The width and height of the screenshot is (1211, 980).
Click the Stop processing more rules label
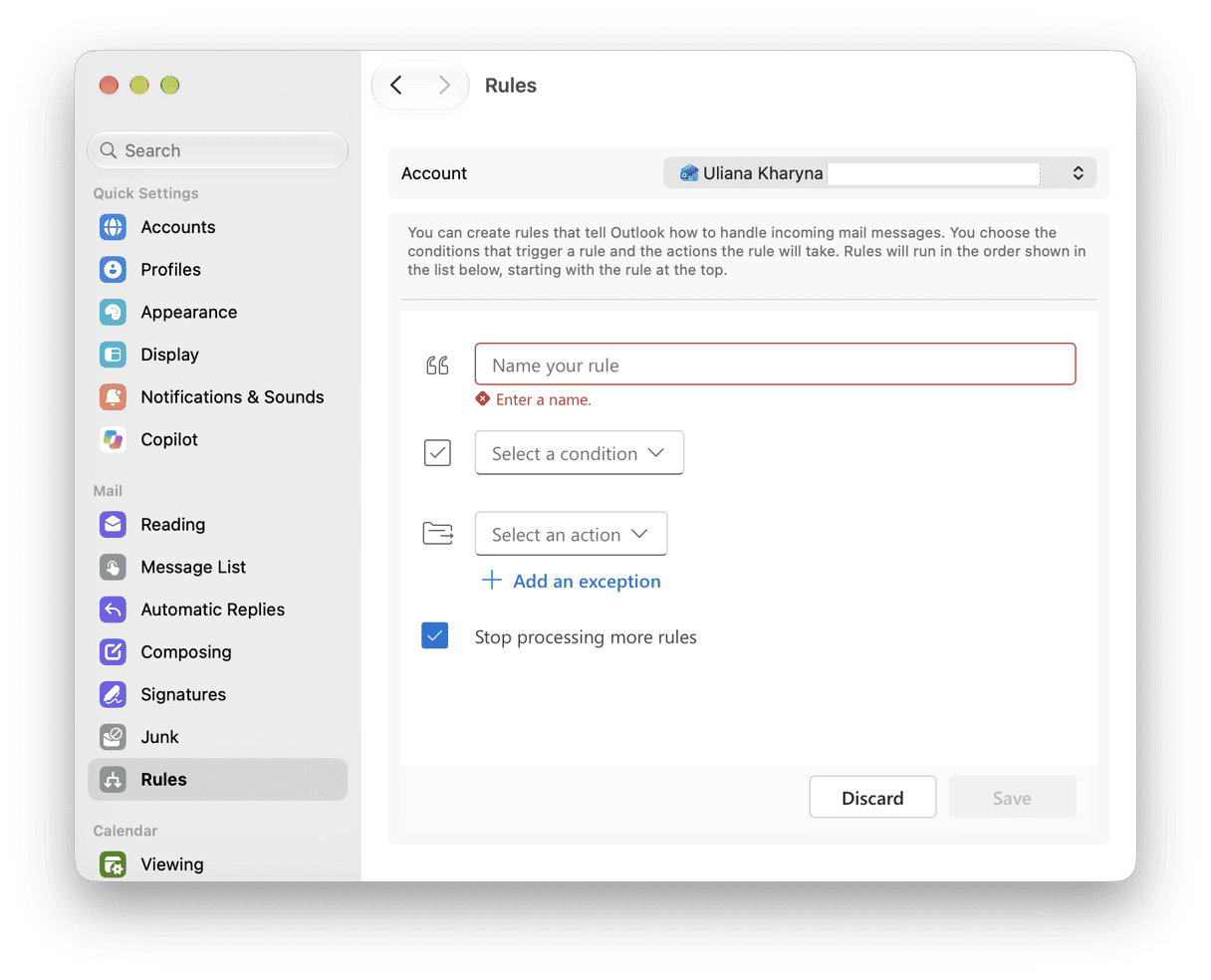pyautogui.click(x=586, y=637)
